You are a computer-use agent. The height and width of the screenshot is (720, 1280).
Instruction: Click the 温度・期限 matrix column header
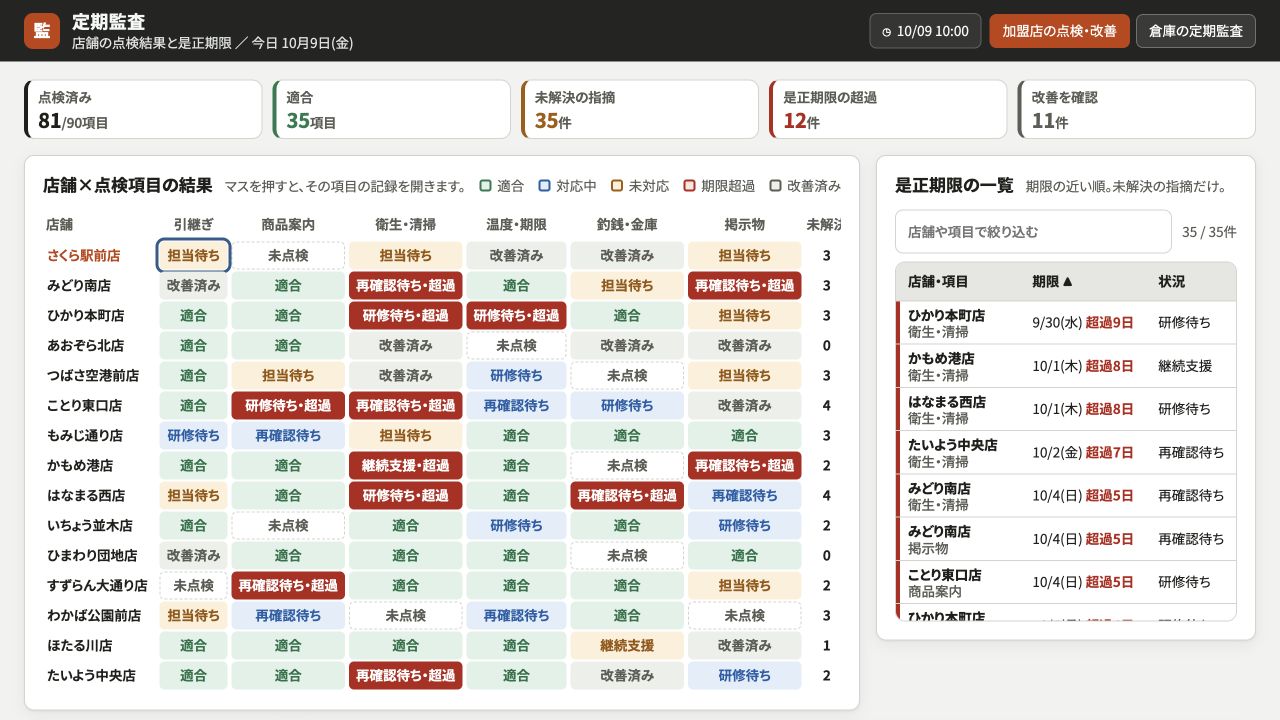(516, 225)
